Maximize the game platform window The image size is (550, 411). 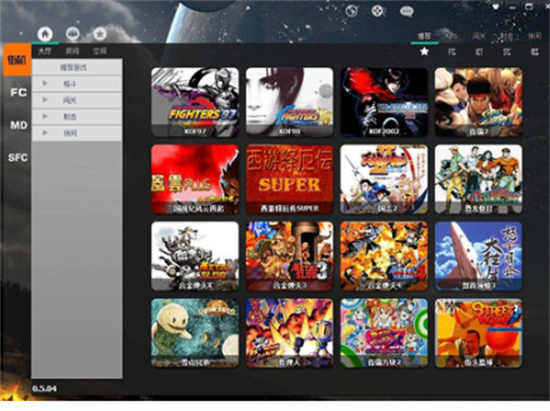[x=529, y=7]
